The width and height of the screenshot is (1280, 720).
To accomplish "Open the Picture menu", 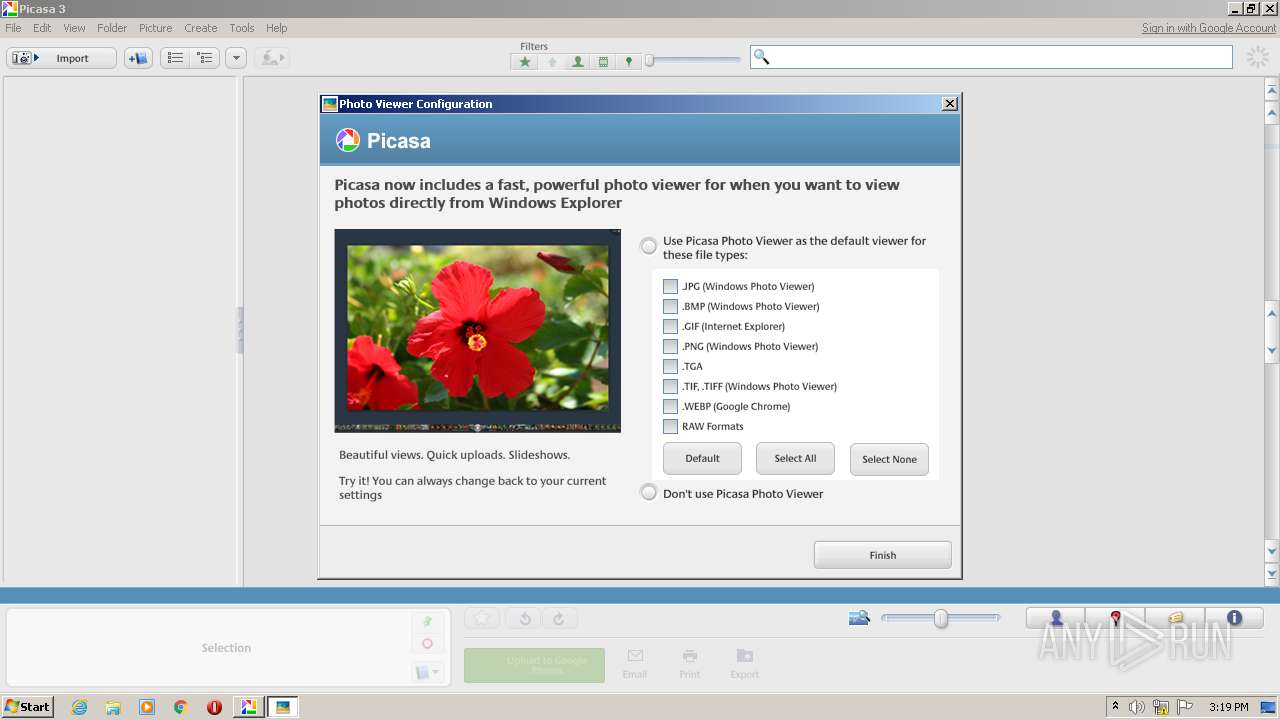I will [x=155, y=28].
